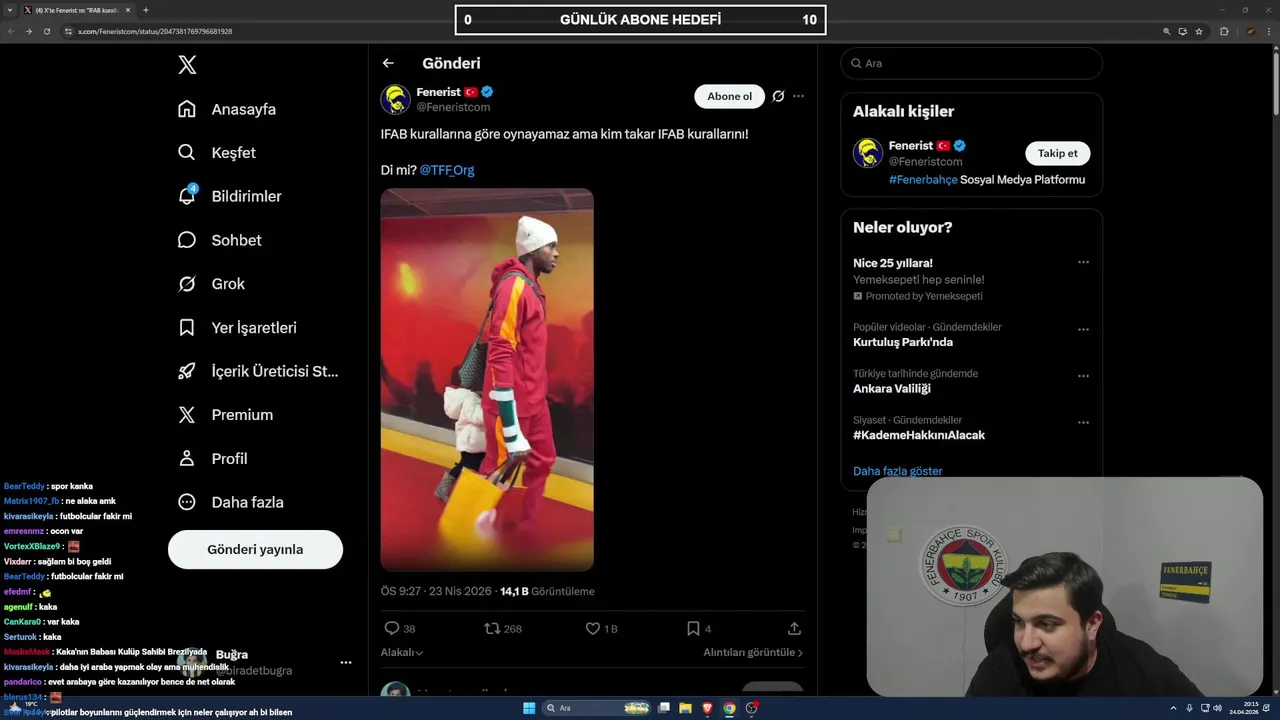This screenshot has width=1280, height=720.
Task: Click the Ara search field on X
Action: click(x=971, y=63)
